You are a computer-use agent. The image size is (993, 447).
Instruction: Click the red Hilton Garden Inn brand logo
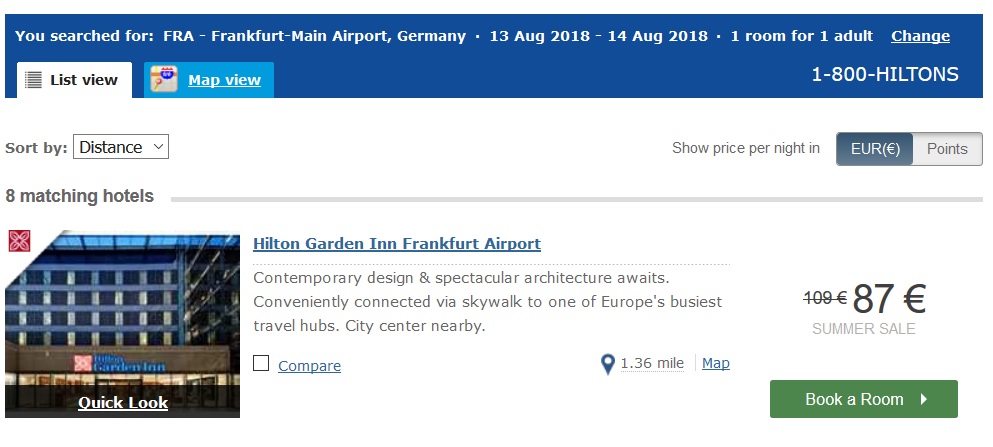(x=18, y=241)
